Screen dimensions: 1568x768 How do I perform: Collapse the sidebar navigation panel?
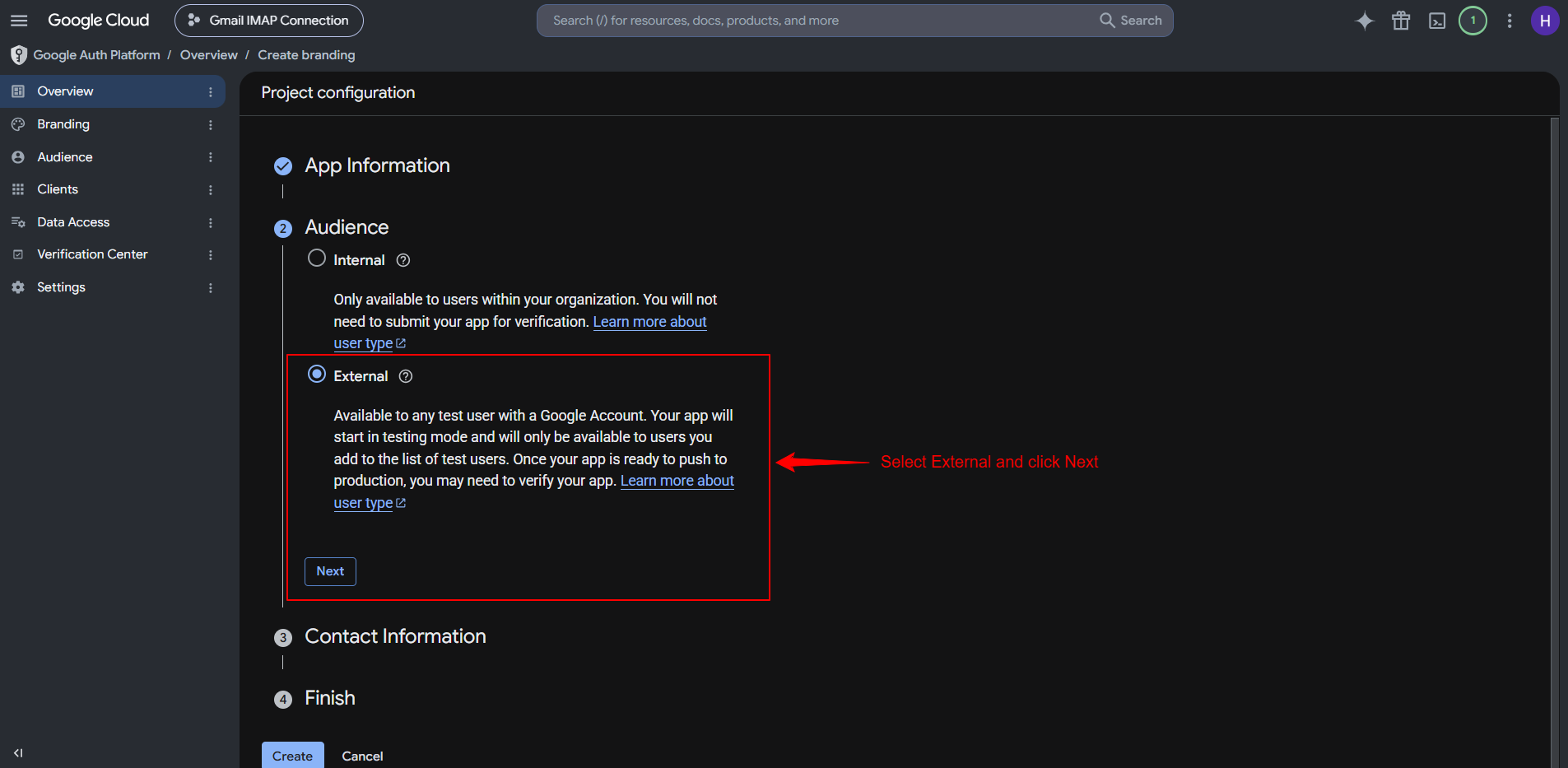pos(18,753)
